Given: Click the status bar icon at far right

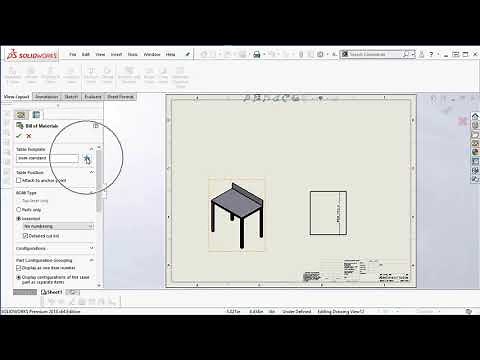Looking at the screenshot, I should [x=469, y=311].
